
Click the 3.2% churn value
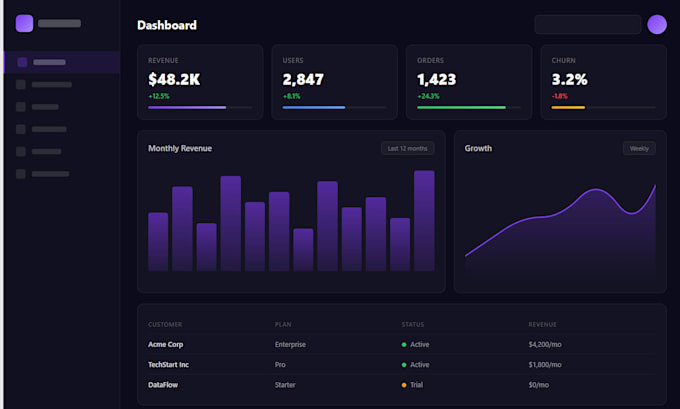coord(569,79)
